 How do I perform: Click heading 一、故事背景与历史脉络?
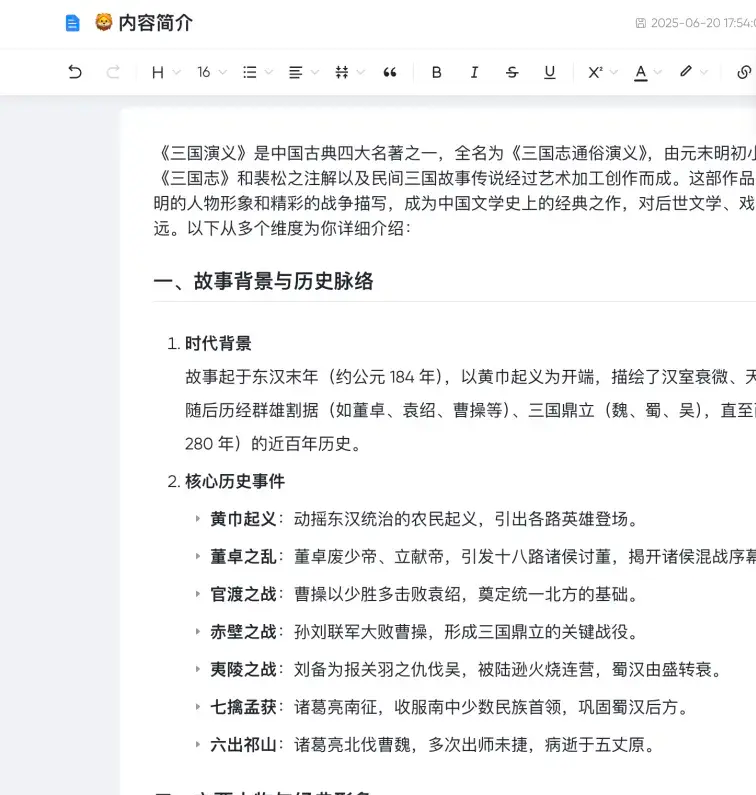[x=263, y=281]
